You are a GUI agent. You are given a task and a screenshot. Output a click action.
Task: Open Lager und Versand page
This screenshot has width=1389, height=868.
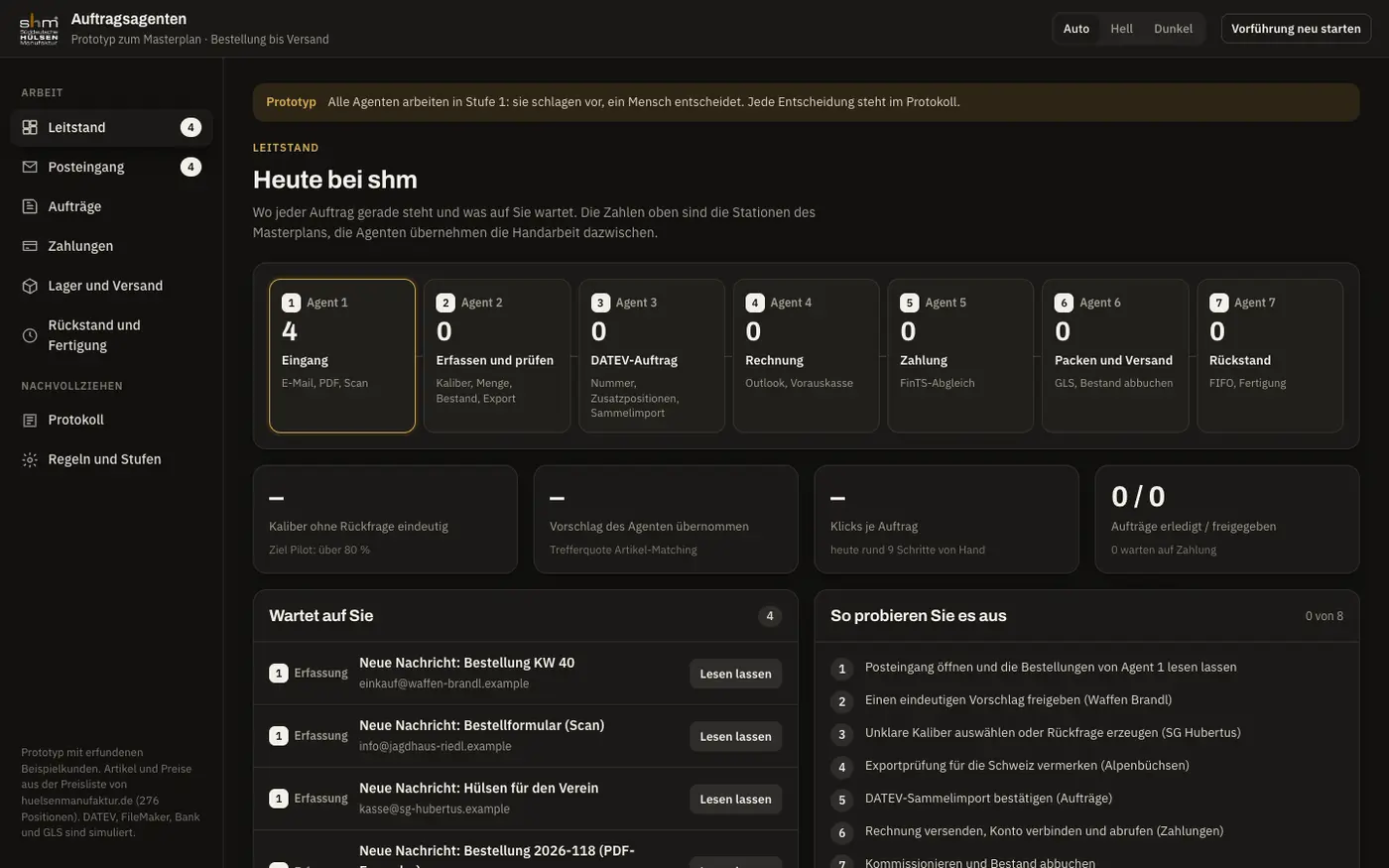pyautogui.click(x=111, y=286)
